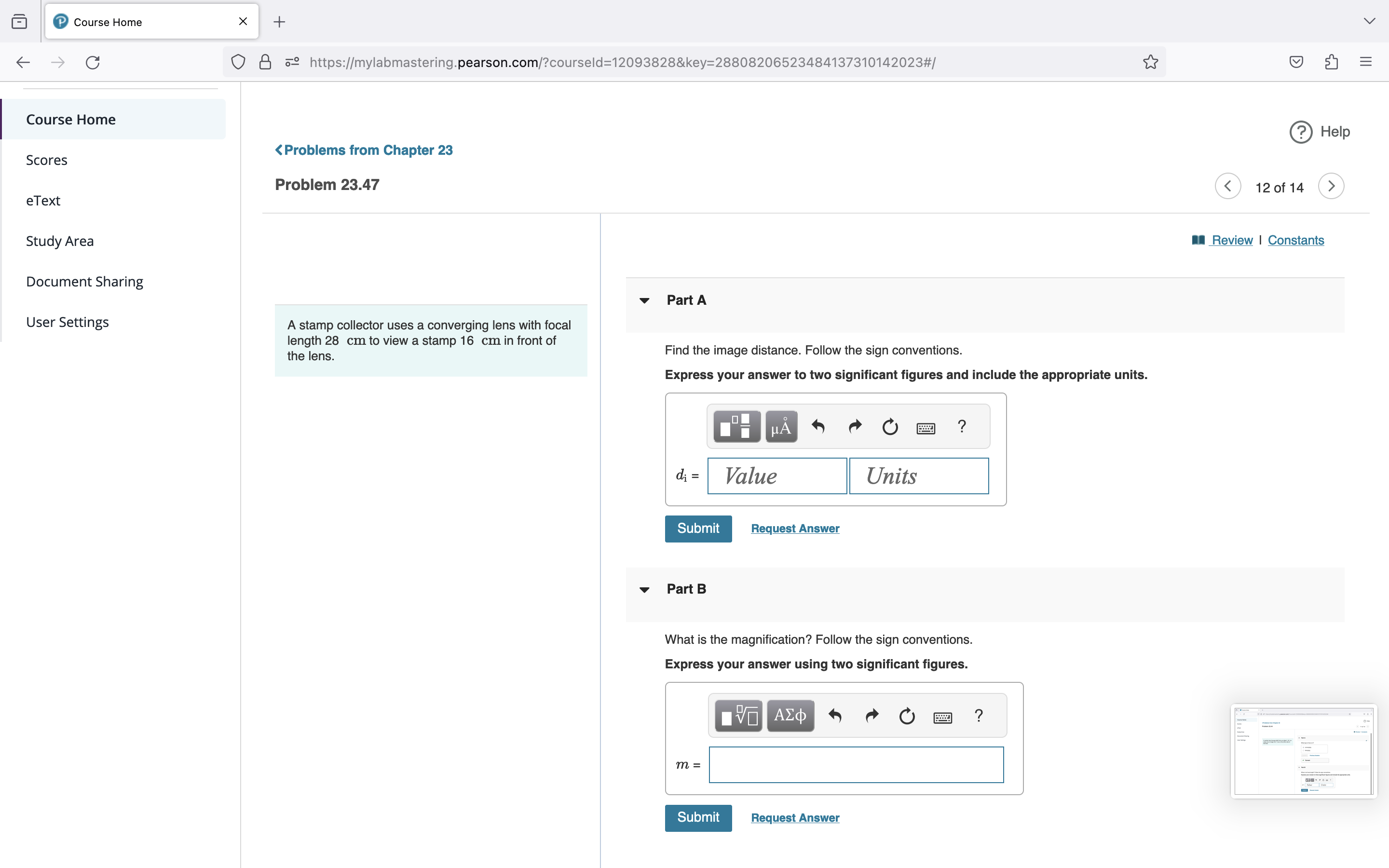Click the Review book icon
1389x868 pixels.
[1198, 240]
